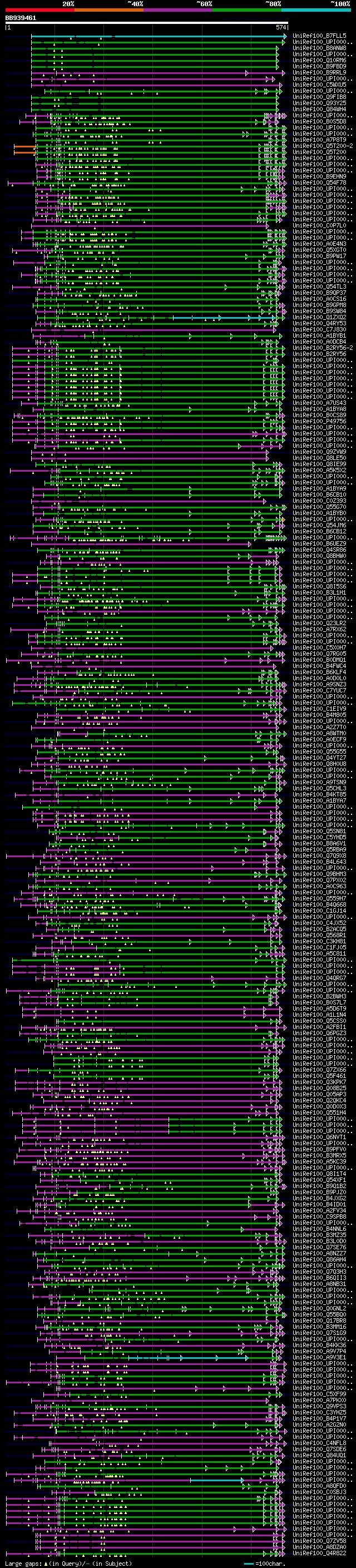The image size is (356, 1568).
Task: Select the UniRef100_Q54JM6 label
Action: coord(319,525)
